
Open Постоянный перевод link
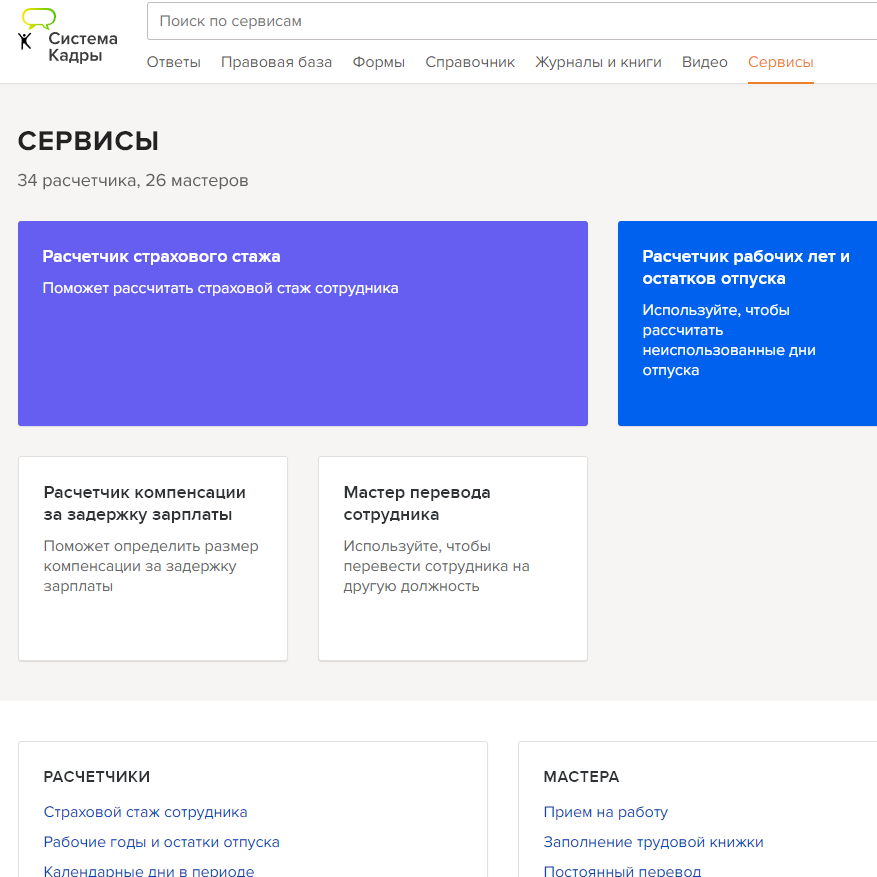(622, 870)
